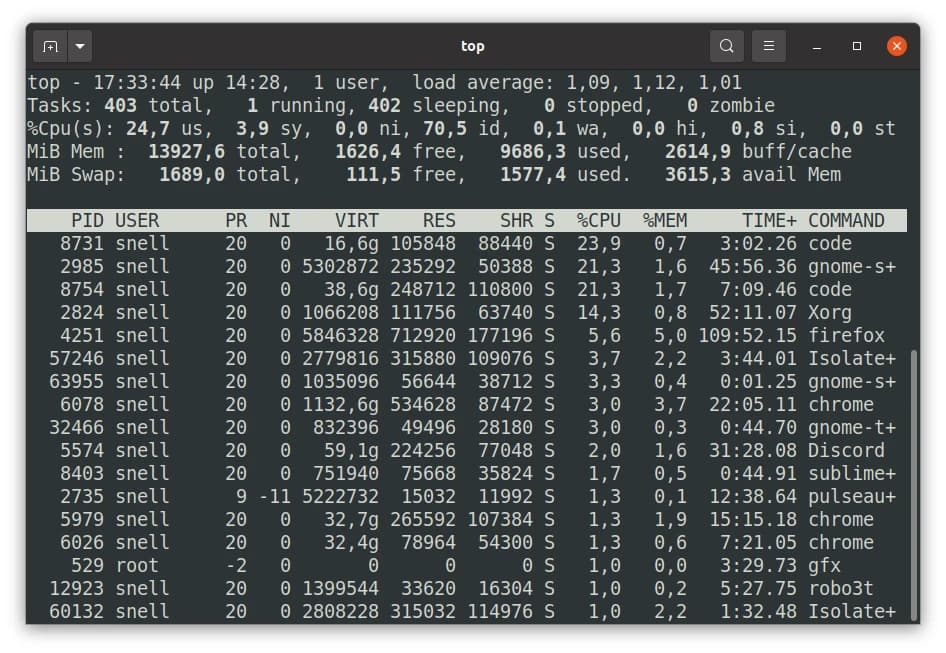Screen dimensions: 946x653
Task: Expand the new-tab dropdown arrow
Action: [80, 46]
